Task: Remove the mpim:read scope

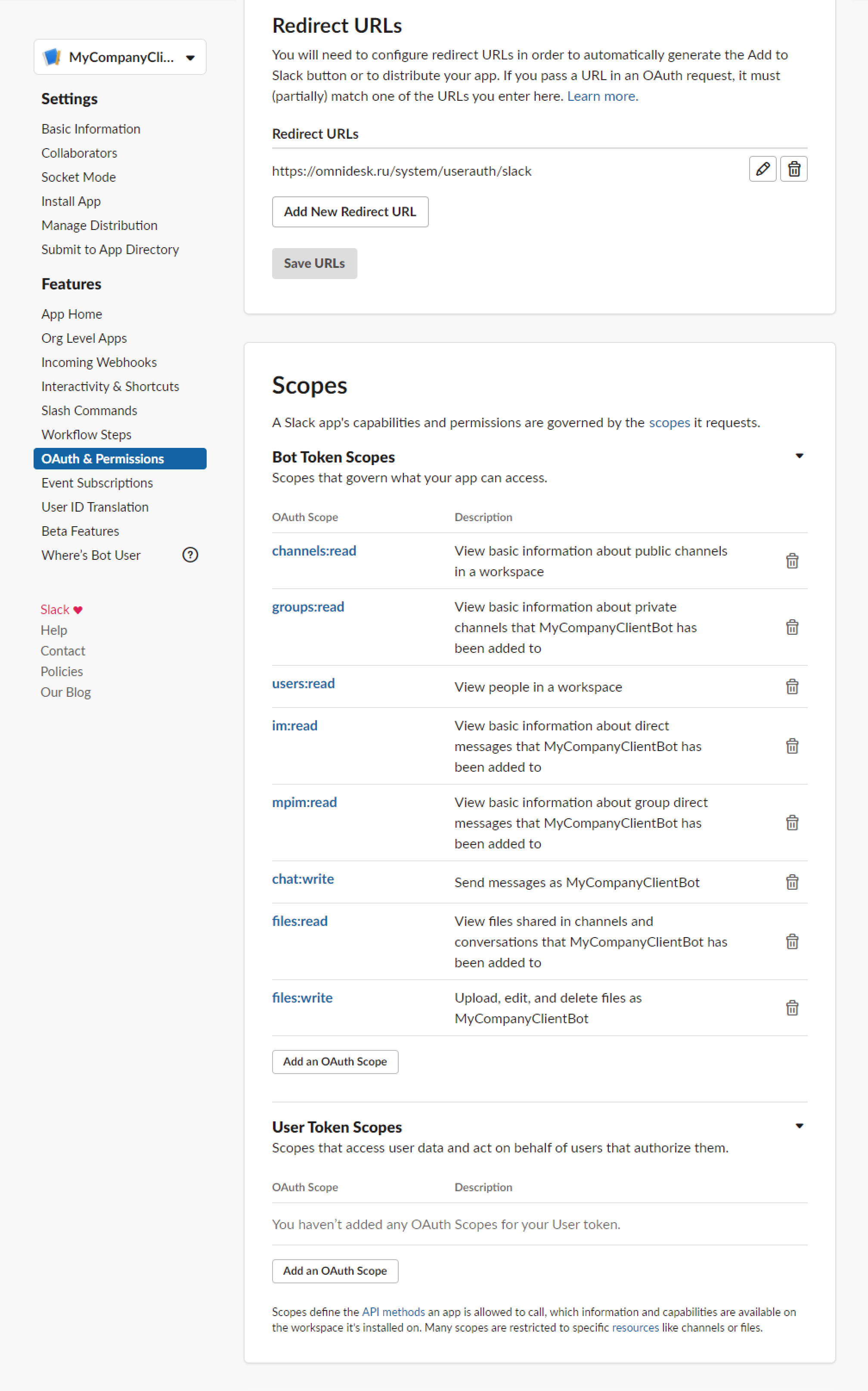Action: coord(792,823)
